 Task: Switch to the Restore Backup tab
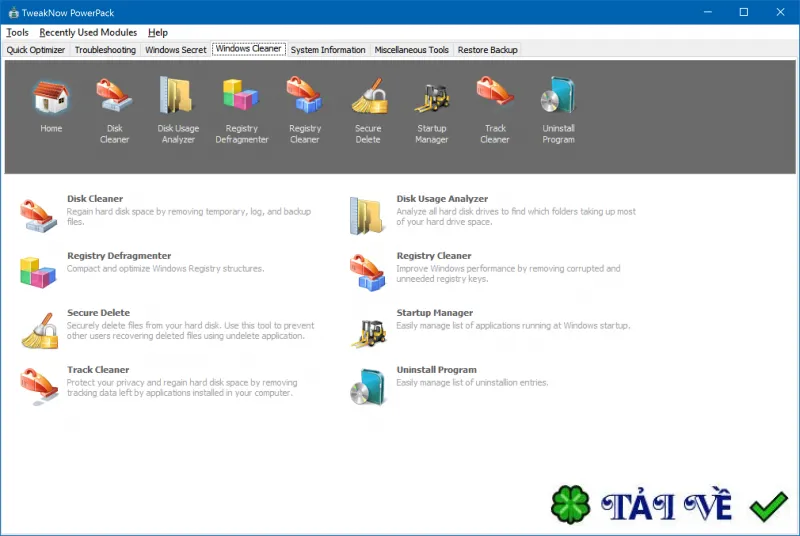[487, 50]
